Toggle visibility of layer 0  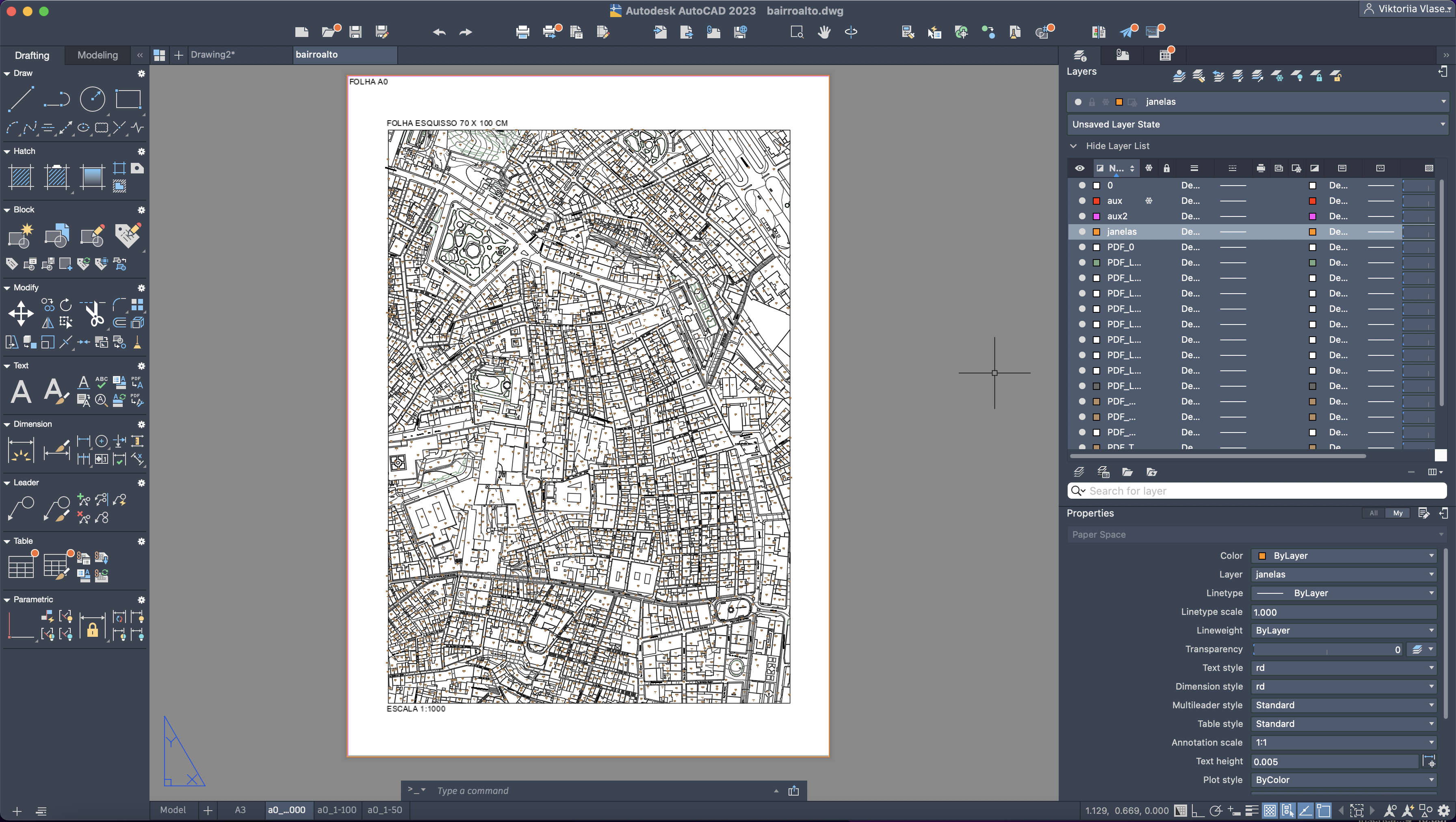[x=1082, y=185]
